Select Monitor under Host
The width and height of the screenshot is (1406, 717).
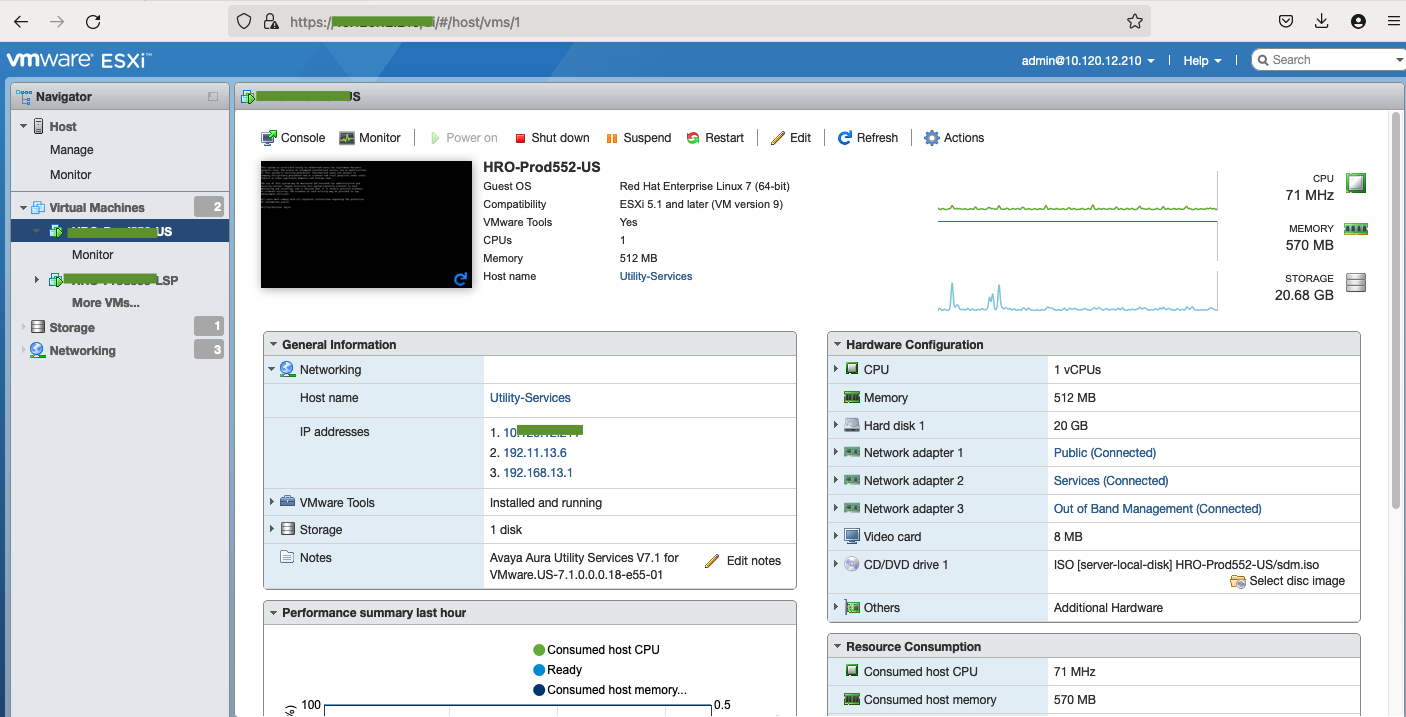(x=71, y=174)
